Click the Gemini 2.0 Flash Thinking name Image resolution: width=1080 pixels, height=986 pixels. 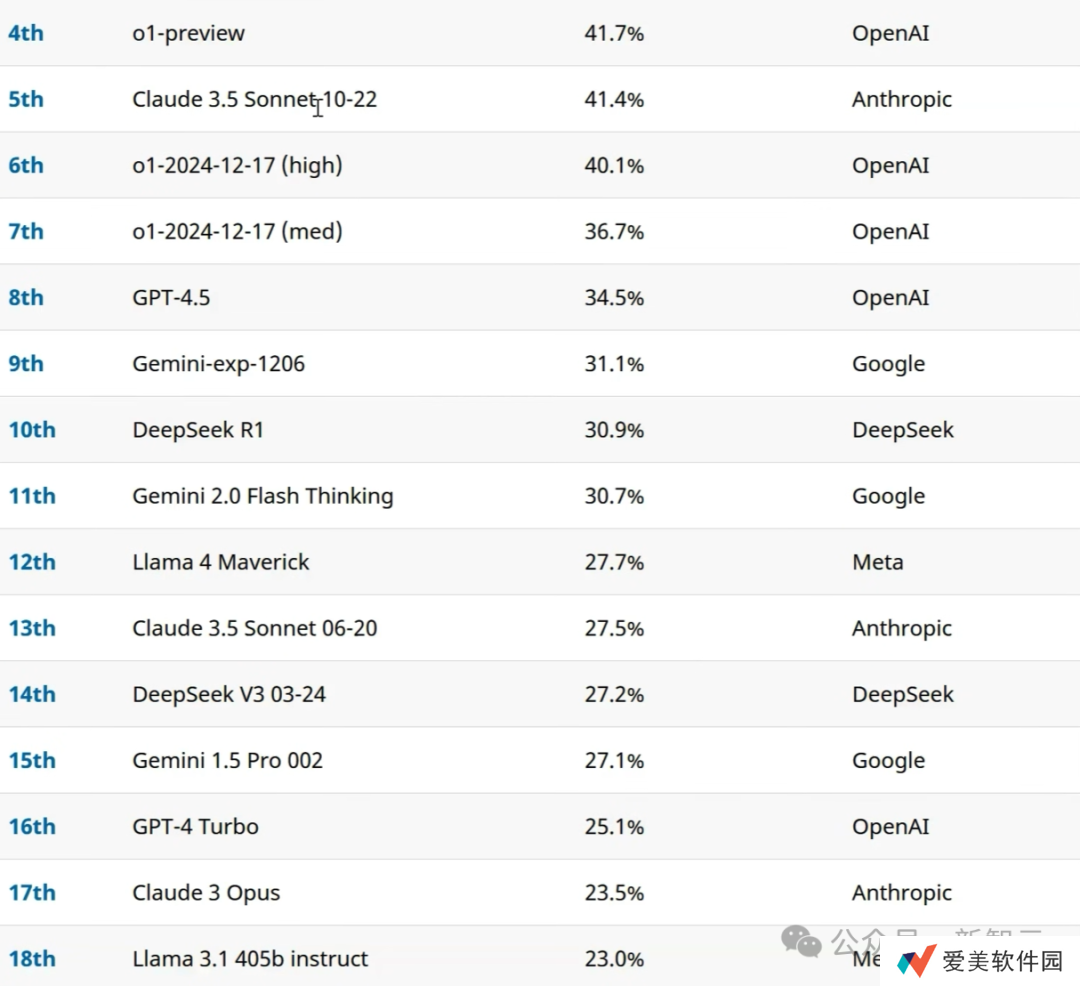262,496
